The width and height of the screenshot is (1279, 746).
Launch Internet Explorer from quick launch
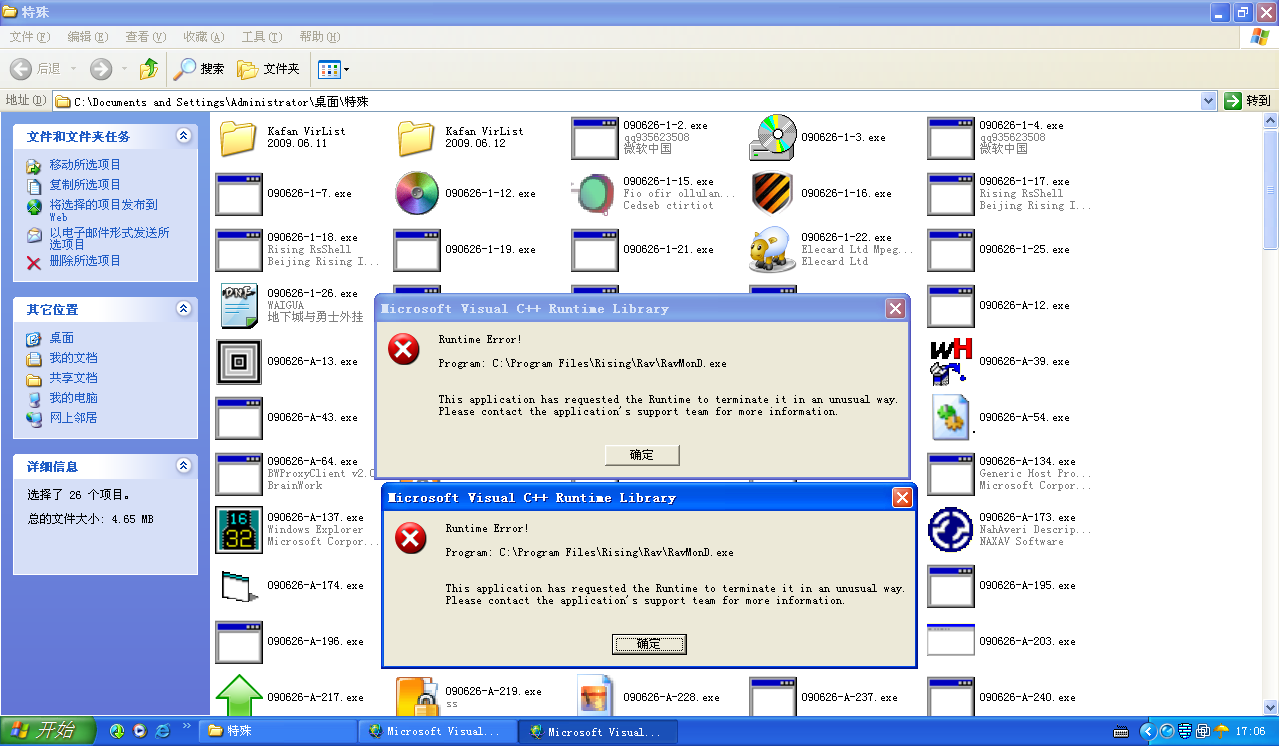point(162,731)
